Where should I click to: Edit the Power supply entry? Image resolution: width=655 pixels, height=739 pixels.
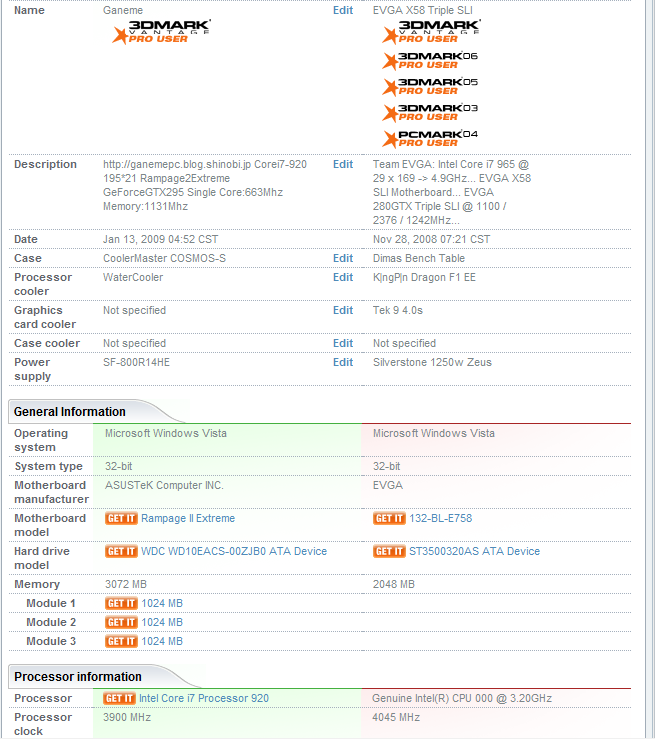(x=343, y=362)
